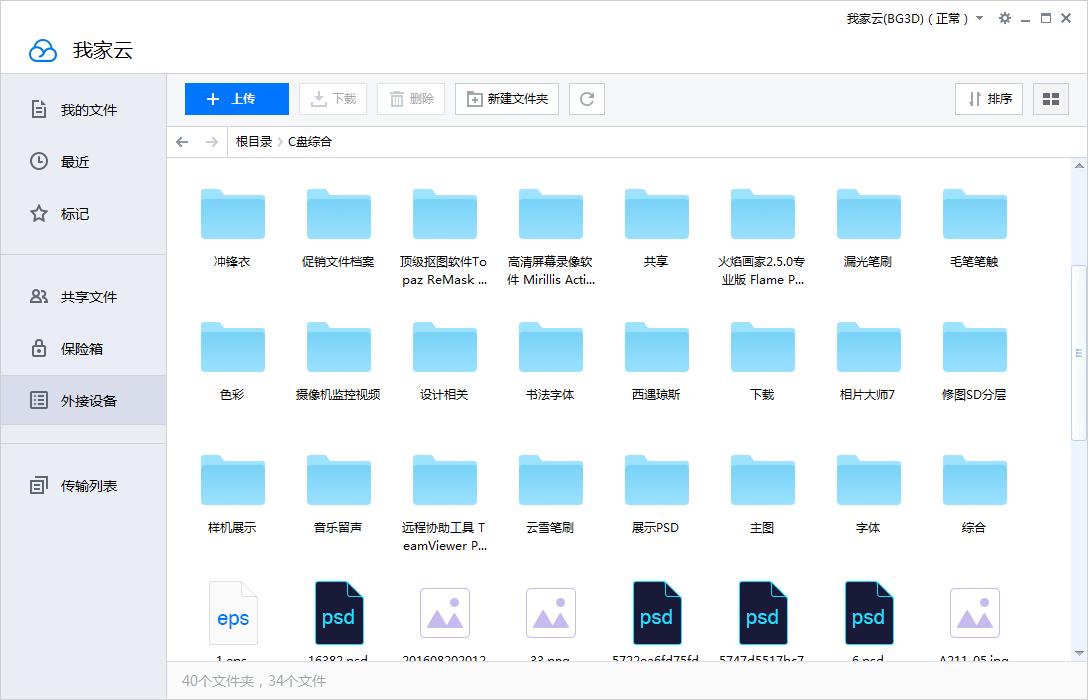
Task: Open the 冲锋衣 folder
Action: [x=233, y=214]
